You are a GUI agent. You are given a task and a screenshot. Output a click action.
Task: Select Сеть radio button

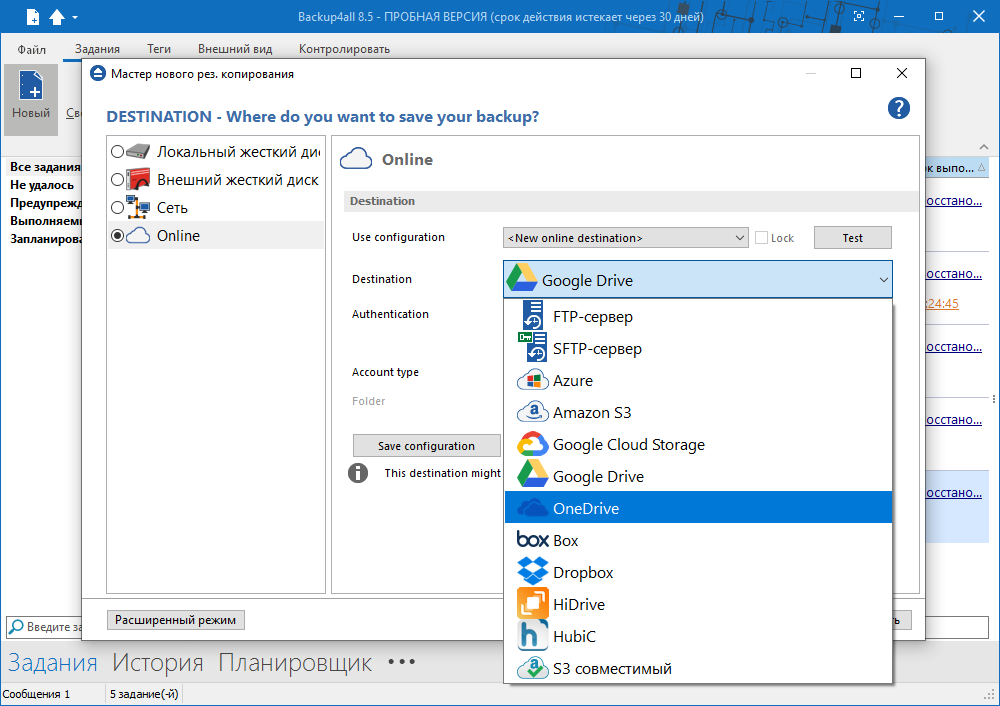117,207
